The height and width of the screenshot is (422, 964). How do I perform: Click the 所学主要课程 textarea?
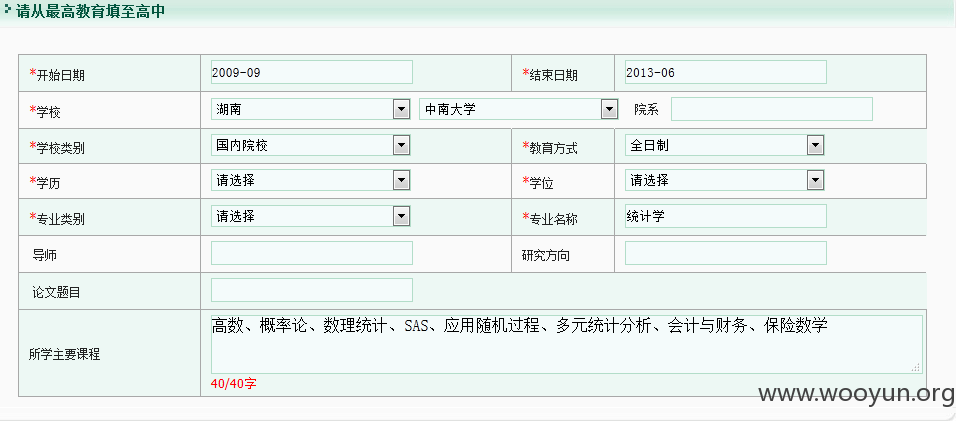[567, 344]
